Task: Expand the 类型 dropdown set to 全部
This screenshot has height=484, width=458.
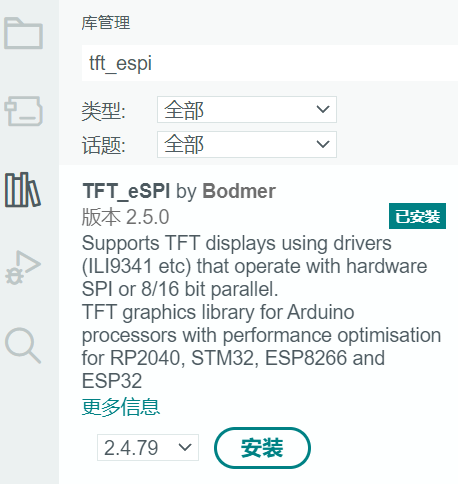Action: tap(247, 109)
